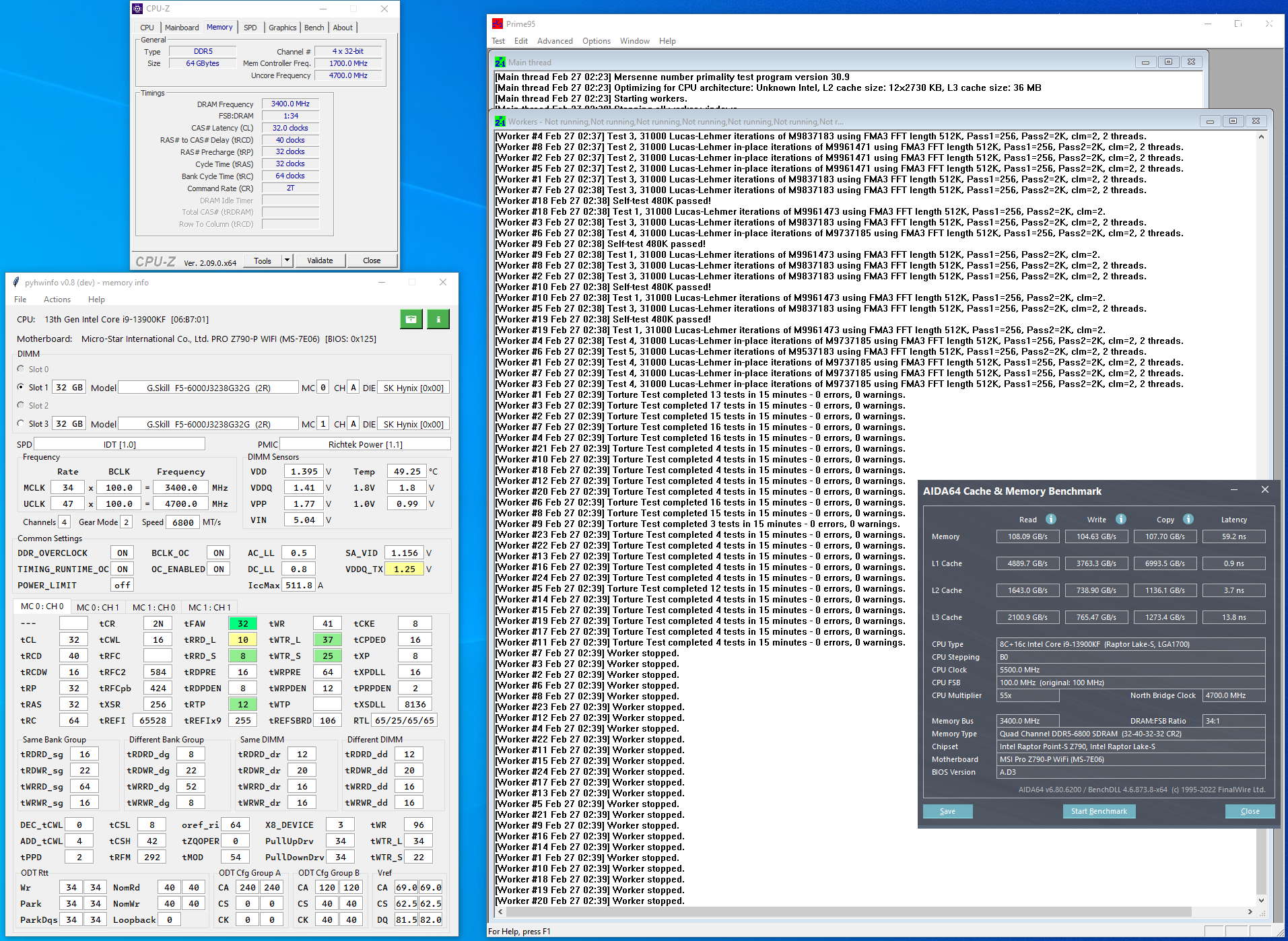Click the Main thread window icon

[500, 63]
